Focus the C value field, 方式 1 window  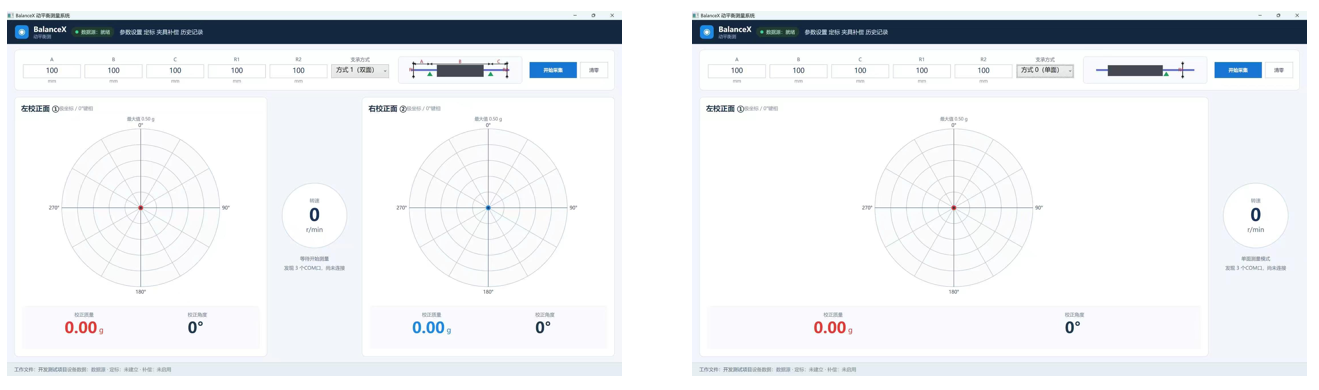click(x=175, y=71)
